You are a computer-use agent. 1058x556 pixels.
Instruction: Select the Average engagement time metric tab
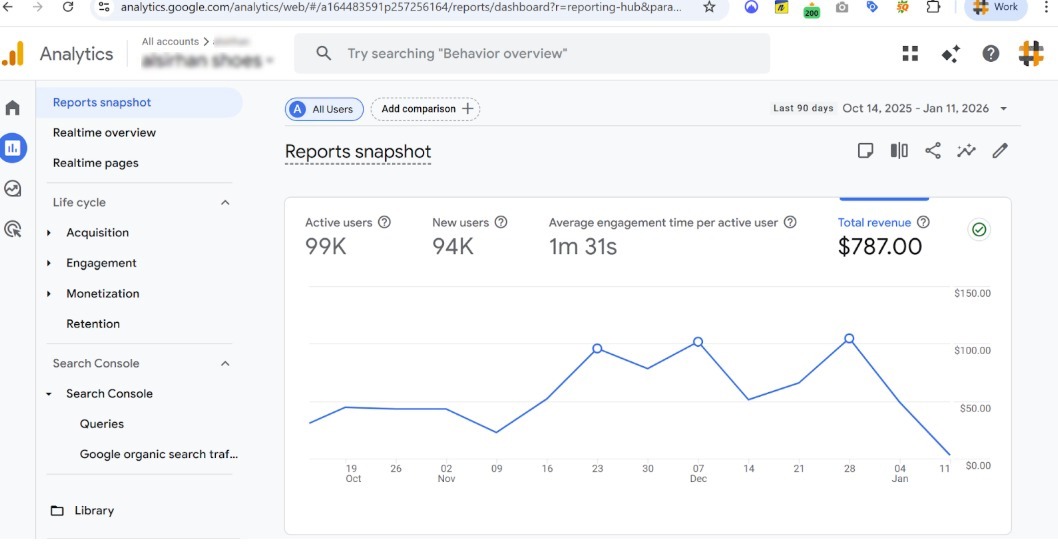(x=673, y=236)
